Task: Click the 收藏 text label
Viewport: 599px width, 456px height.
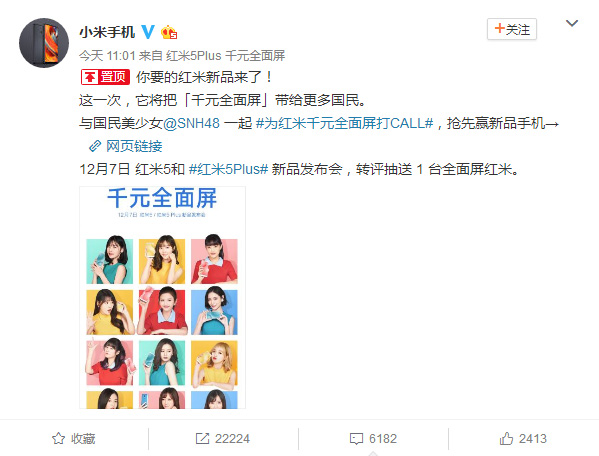Action: pos(83,439)
